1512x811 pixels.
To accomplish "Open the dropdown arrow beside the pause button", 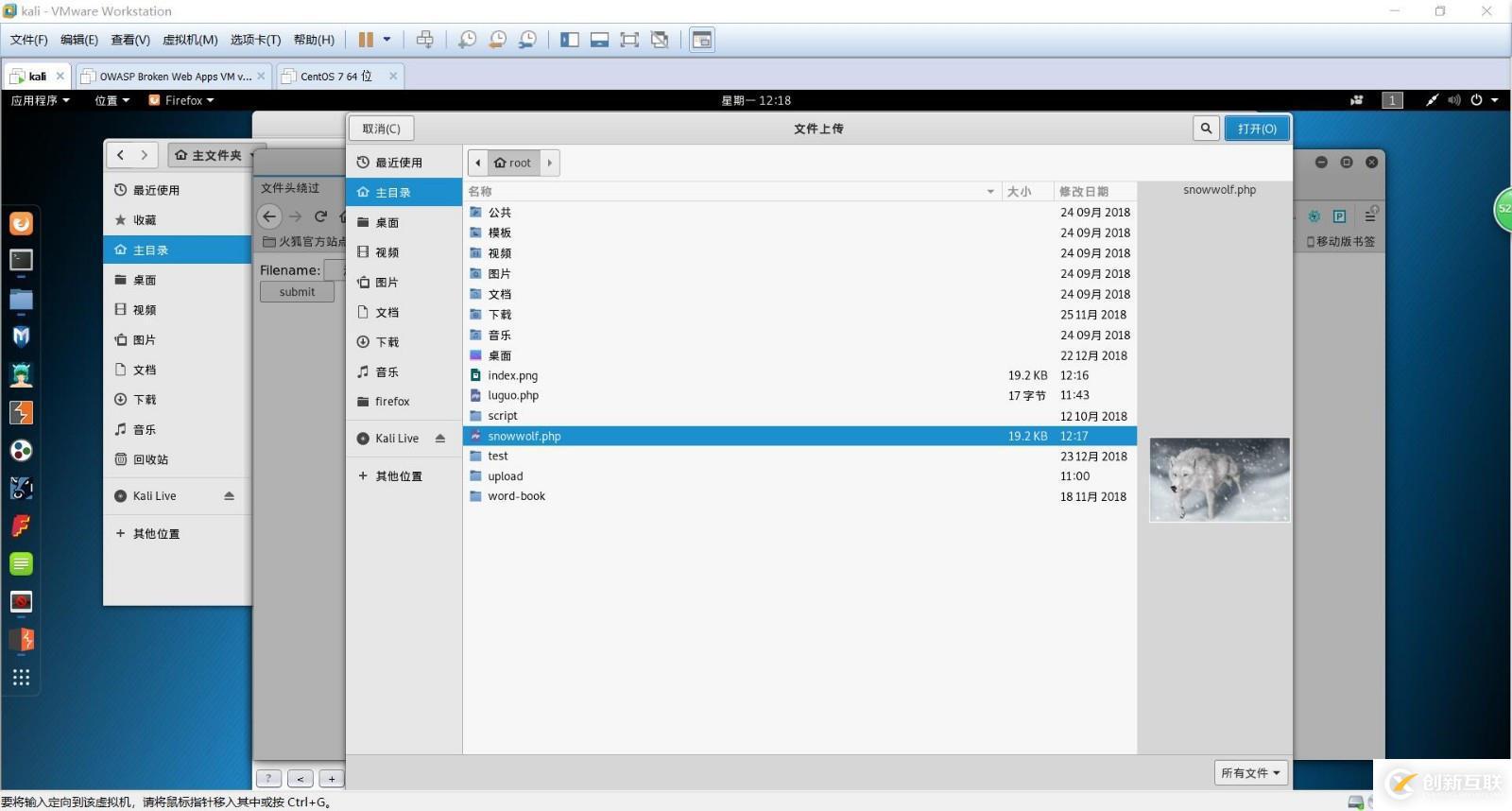I will click(387, 40).
